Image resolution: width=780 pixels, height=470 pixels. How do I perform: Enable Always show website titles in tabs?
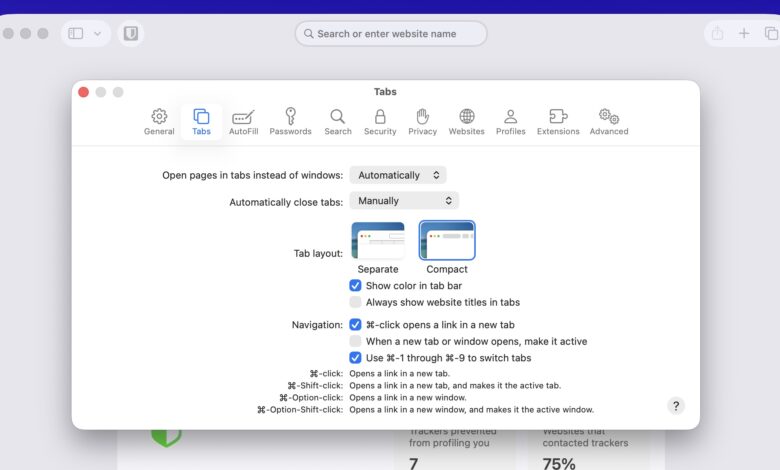(x=355, y=302)
